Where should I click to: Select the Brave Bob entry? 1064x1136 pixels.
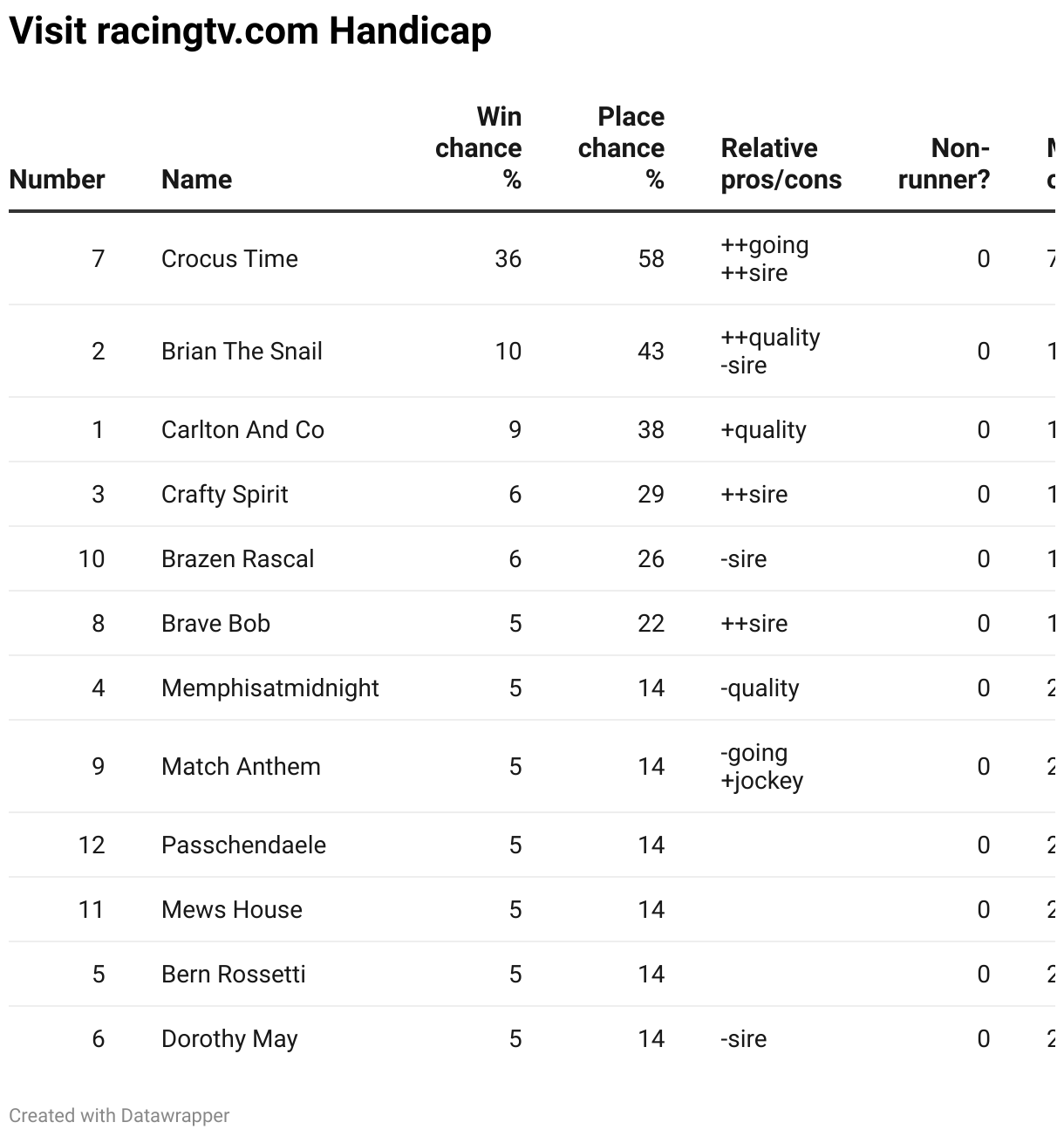[215, 624]
